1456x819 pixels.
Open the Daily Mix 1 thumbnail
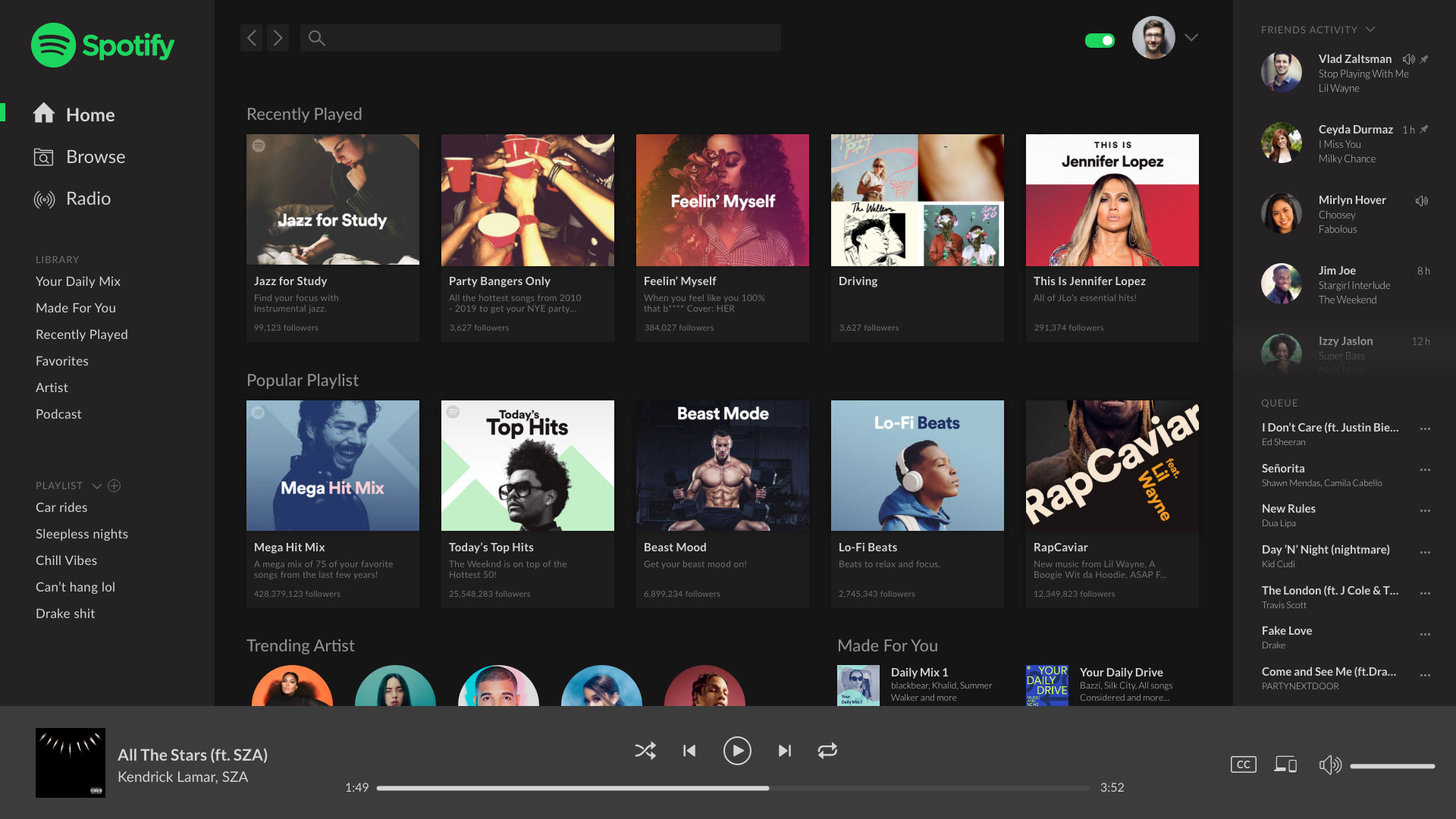(858, 686)
